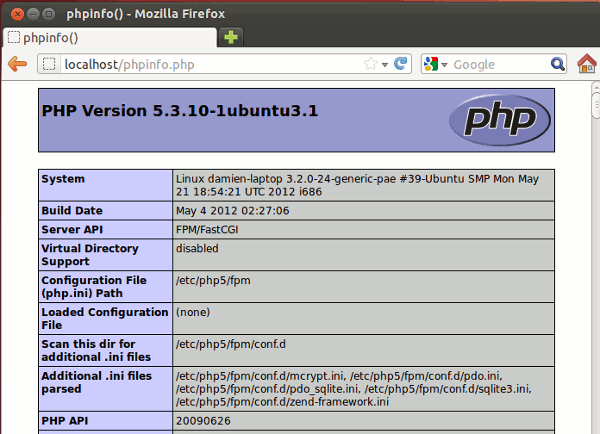Open the history dropdown in the URL bar
600x434 pixels.
point(385,64)
